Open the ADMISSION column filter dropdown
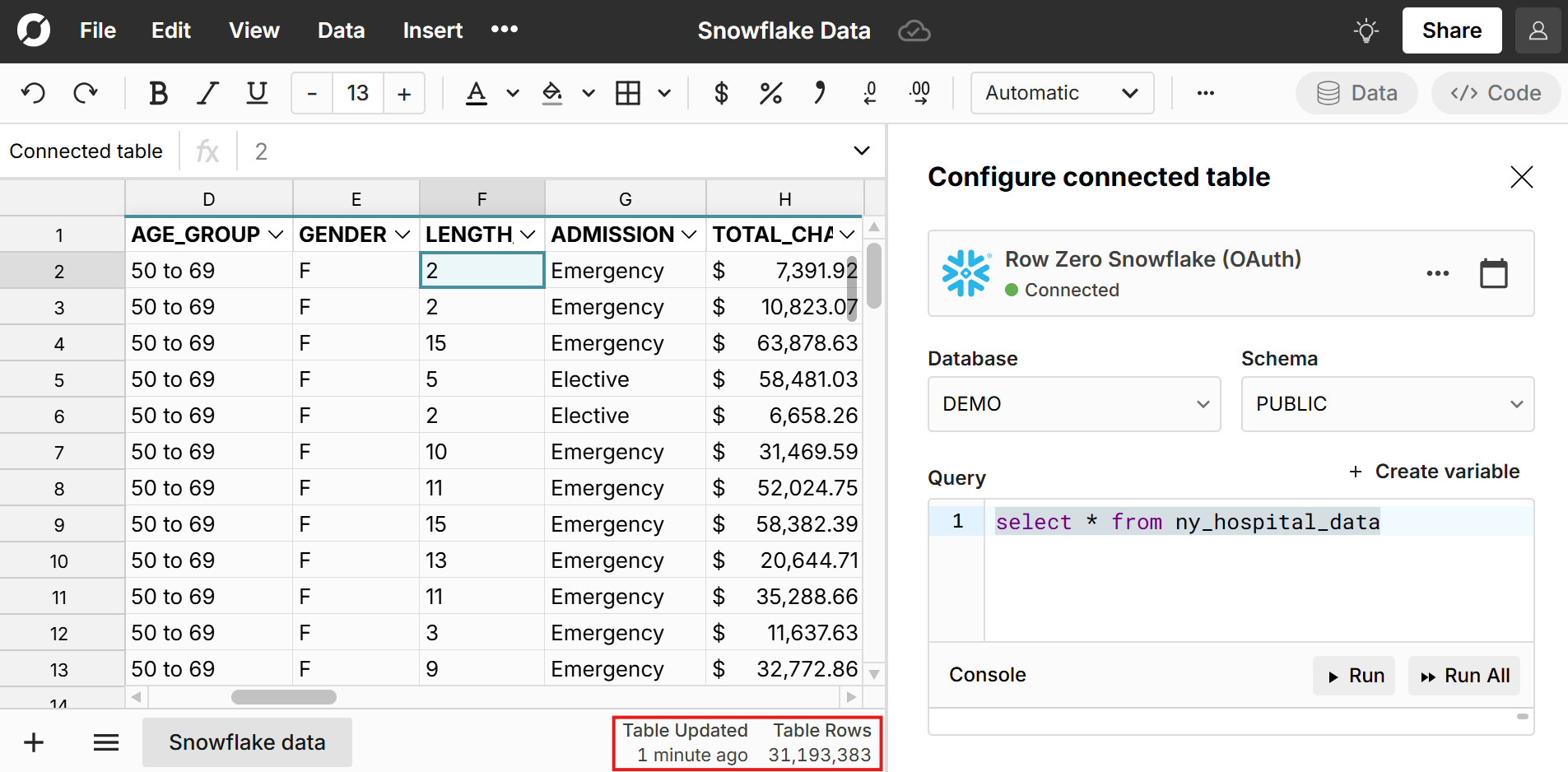 pos(690,235)
